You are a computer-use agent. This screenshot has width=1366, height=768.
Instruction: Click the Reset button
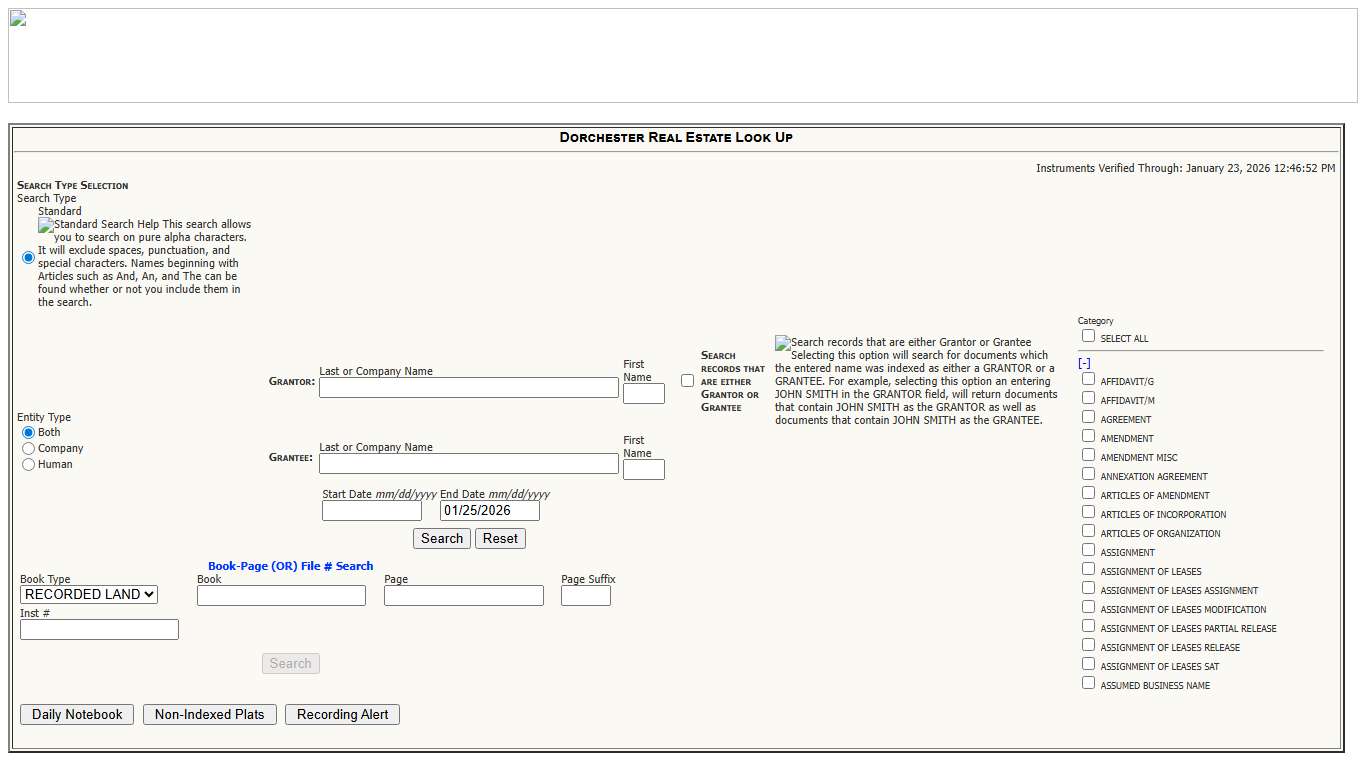tap(500, 538)
